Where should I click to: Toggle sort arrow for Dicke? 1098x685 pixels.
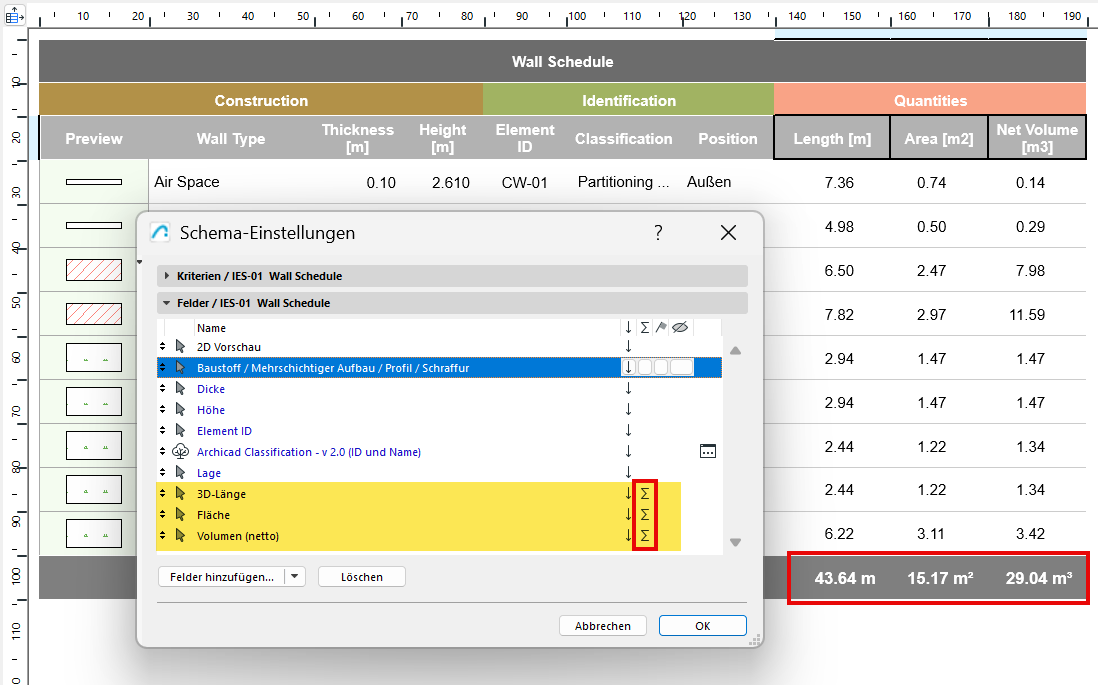coord(628,389)
